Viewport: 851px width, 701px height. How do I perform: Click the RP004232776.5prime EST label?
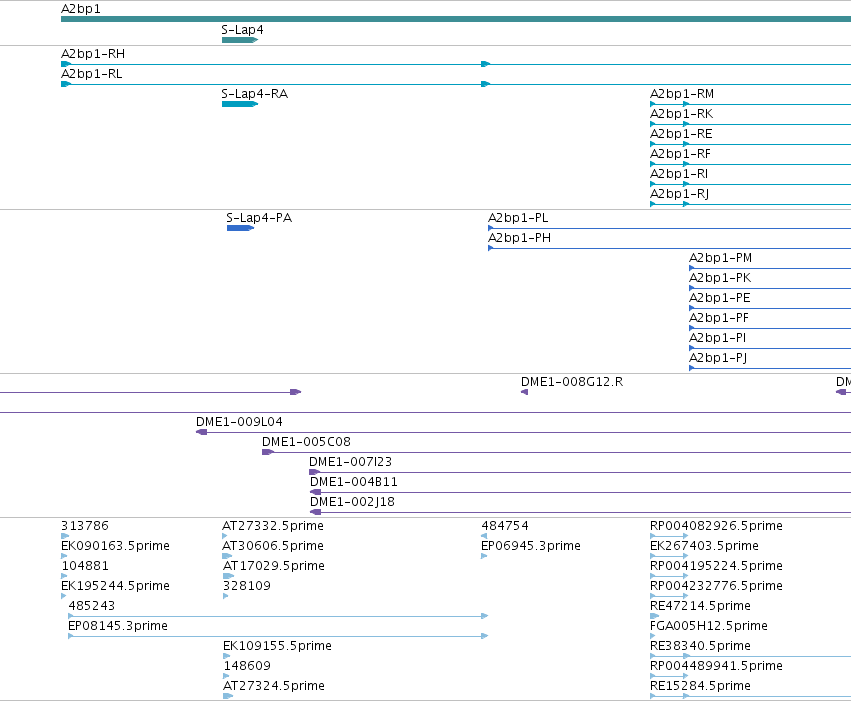pos(716,587)
